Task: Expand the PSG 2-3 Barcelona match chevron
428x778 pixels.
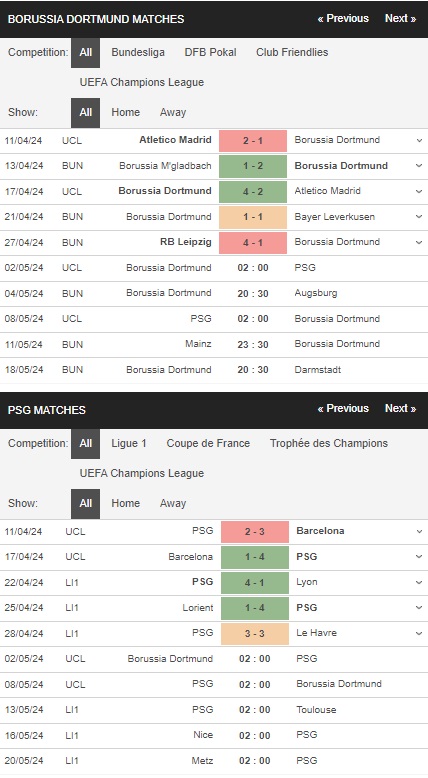Action: click(419, 531)
